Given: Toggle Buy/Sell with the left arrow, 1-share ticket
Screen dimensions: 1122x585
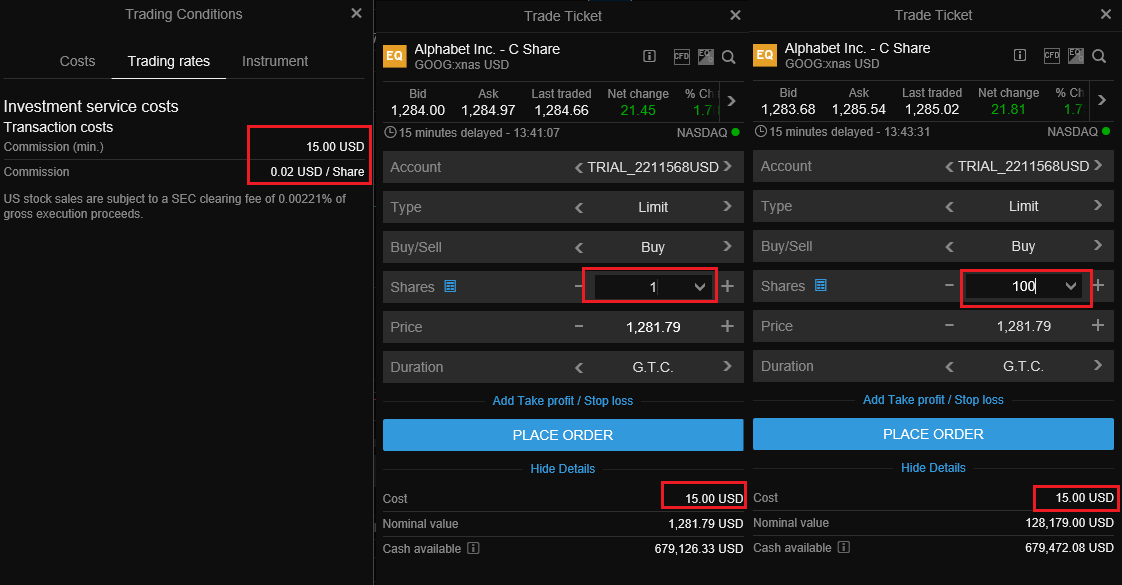Looking at the screenshot, I should click(x=579, y=247).
